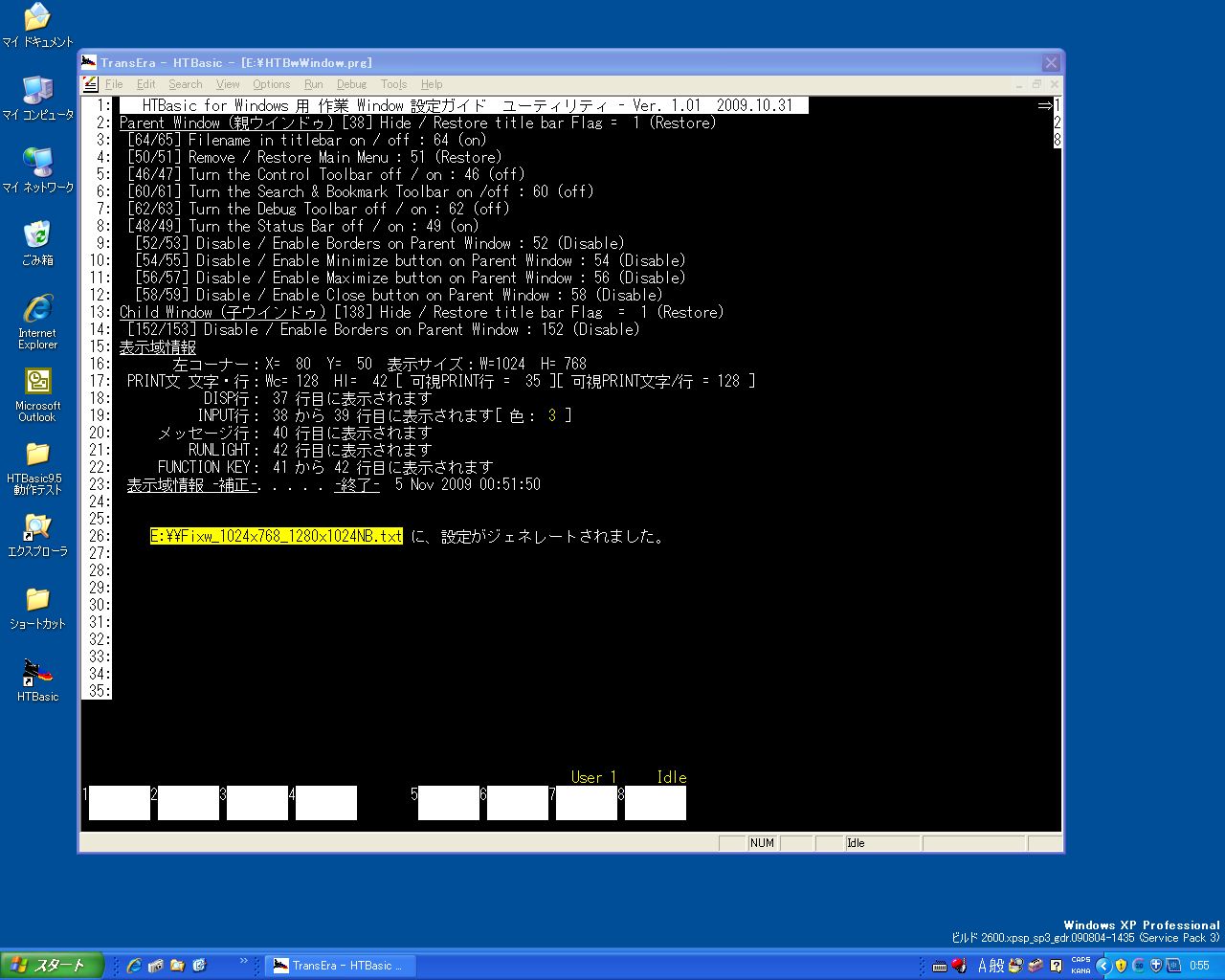Click softkey 2 white box
1225x980 pixels.
click(189, 803)
